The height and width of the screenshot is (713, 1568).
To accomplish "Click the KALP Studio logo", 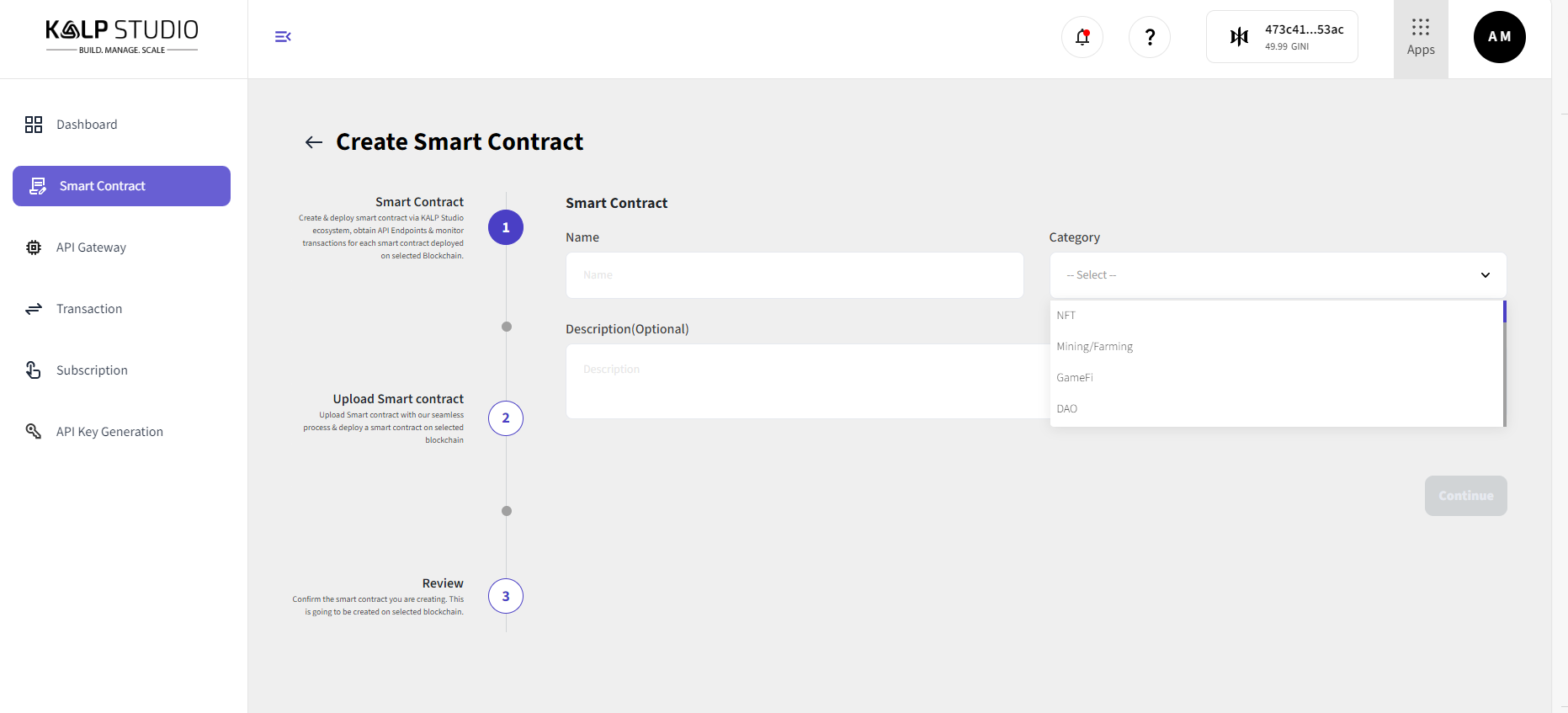I will tap(122, 37).
